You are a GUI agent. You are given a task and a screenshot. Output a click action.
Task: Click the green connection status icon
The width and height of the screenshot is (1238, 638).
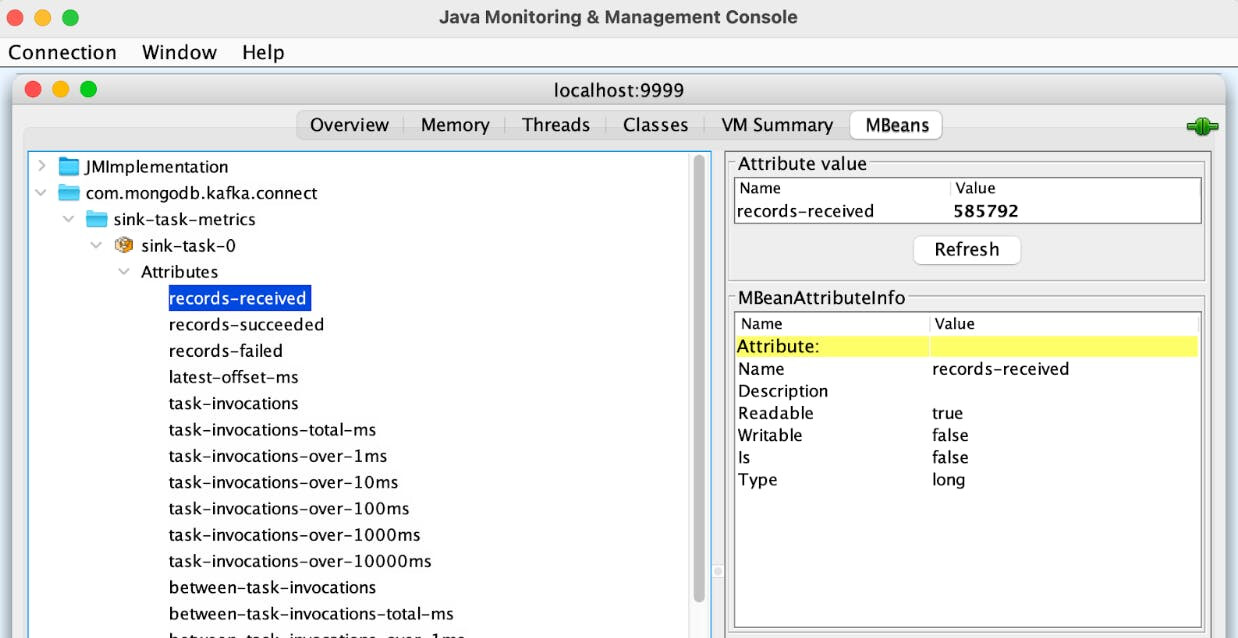click(x=1202, y=127)
